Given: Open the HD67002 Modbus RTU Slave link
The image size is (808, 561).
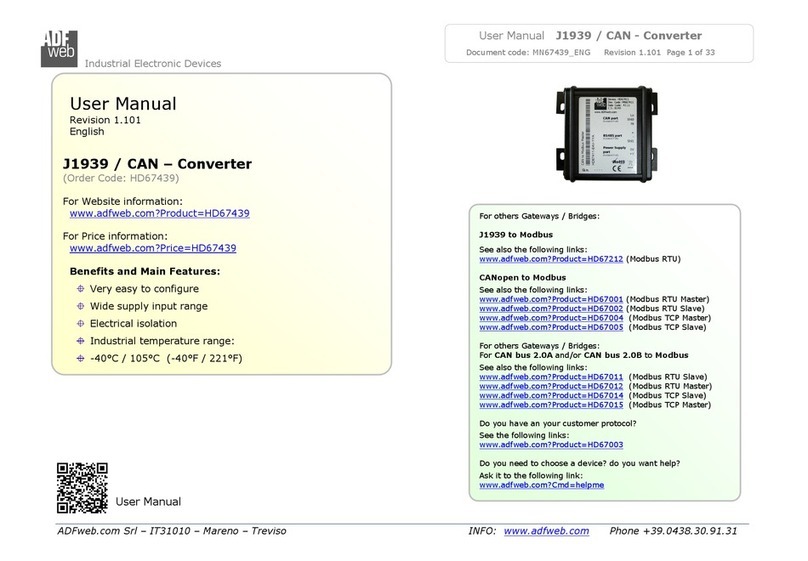Looking at the screenshot, I should 551,309.
